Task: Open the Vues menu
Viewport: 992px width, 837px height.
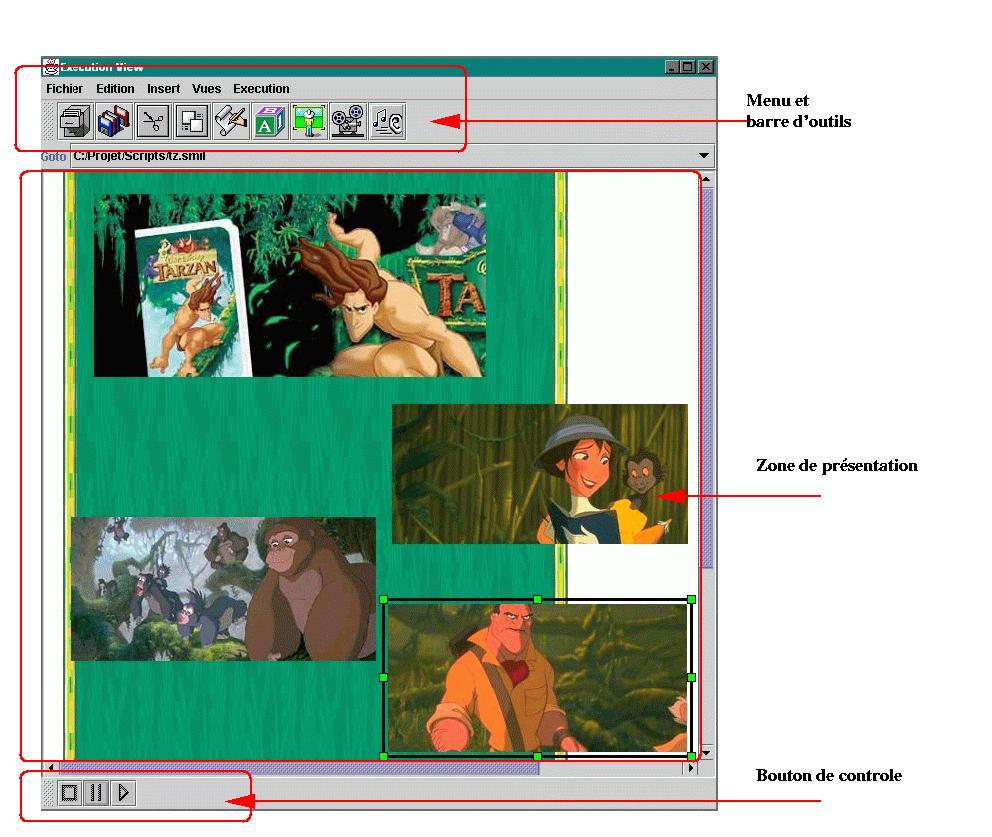Action: point(206,89)
